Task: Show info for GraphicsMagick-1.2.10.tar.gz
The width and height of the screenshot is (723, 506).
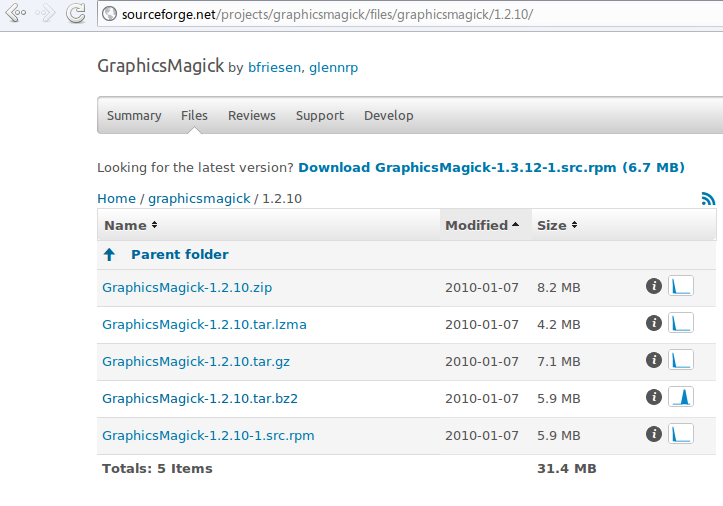Action: click(654, 360)
